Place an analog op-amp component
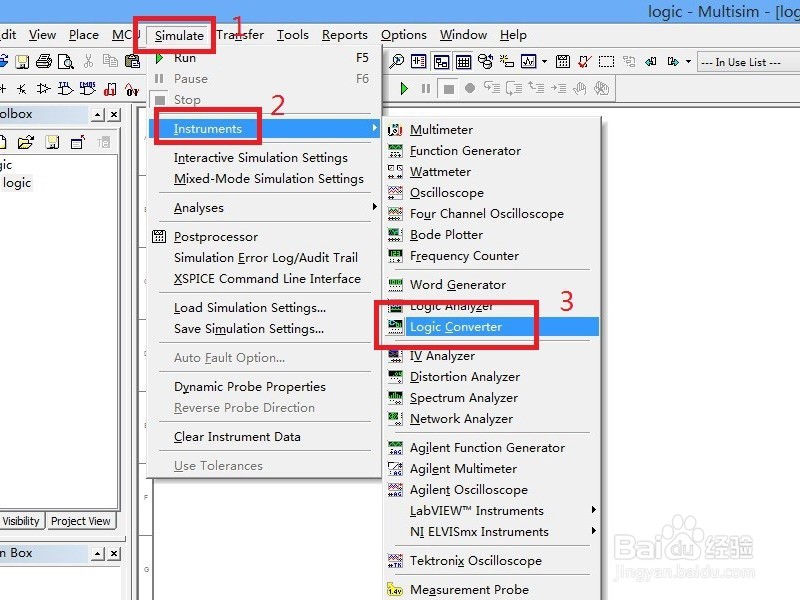Screen dimensions: 800x600 pos(43,89)
